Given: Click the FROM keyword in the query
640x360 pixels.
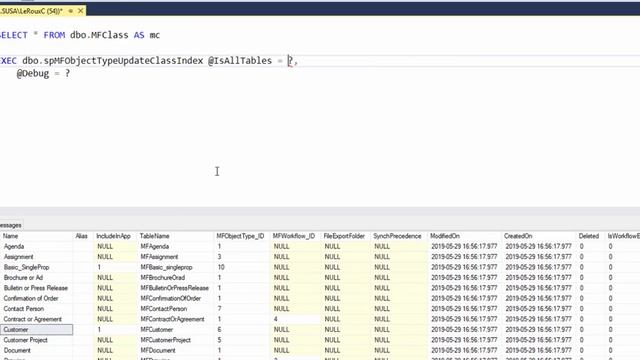Looking at the screenshot, I should [x=54, y=35].
